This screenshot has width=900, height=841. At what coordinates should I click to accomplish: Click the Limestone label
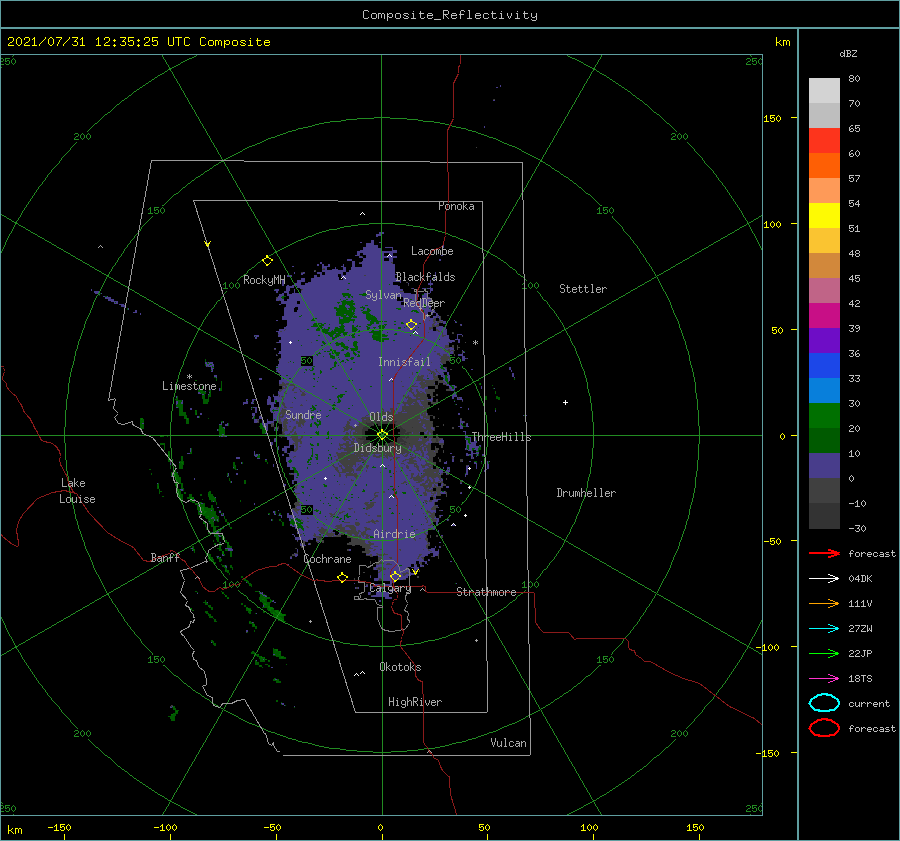point(189,386)
